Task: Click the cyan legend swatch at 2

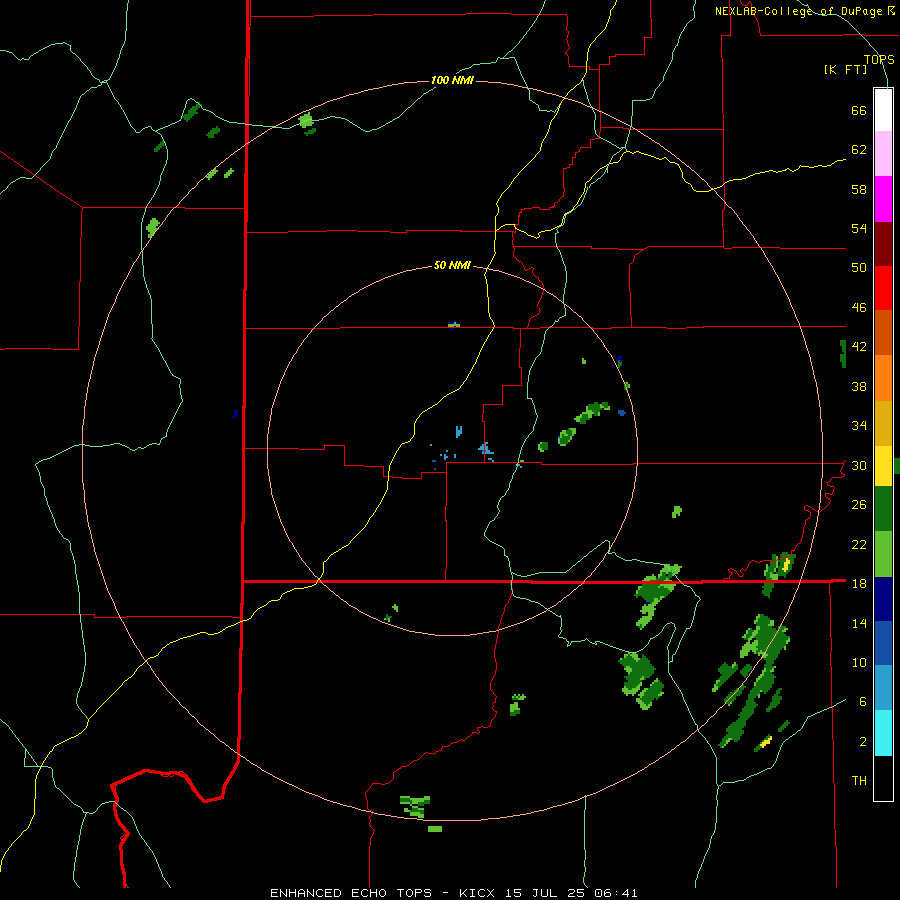Action: 883,733
